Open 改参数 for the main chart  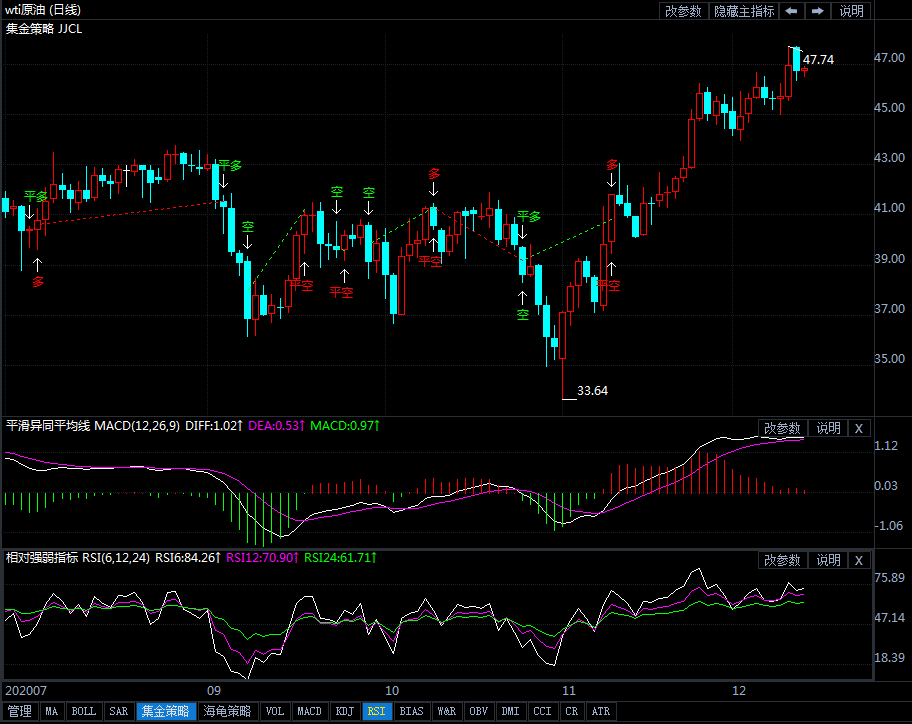(x=684, y=11)
